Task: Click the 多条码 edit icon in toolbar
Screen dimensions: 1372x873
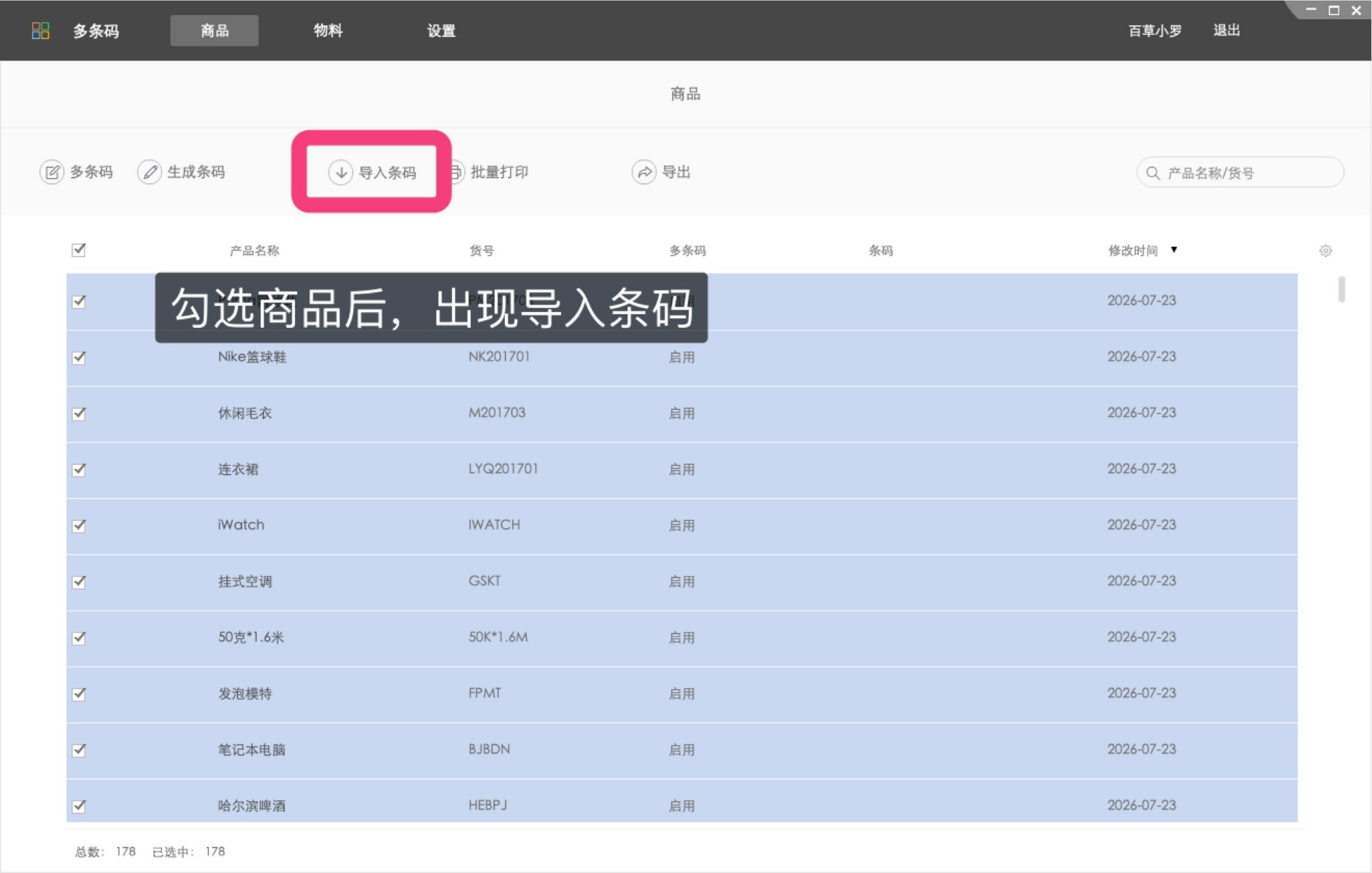Action: (52, 172)
